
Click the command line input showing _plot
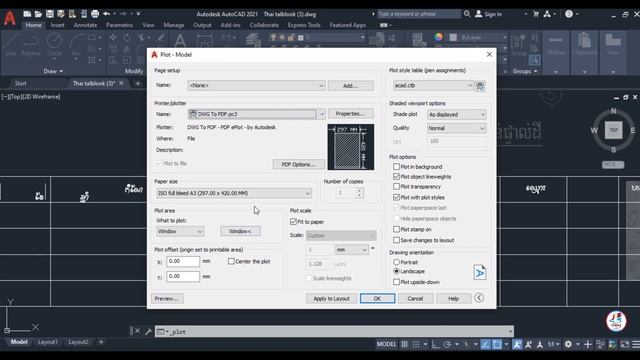(x=335, y=331)
